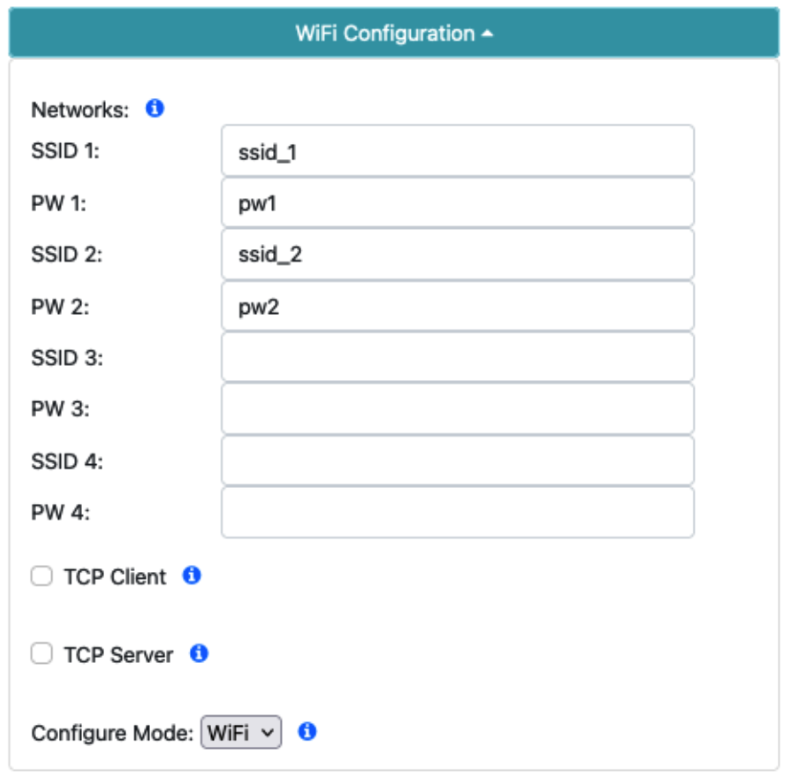Click the TCP Server label text

(x=118, y=655)
